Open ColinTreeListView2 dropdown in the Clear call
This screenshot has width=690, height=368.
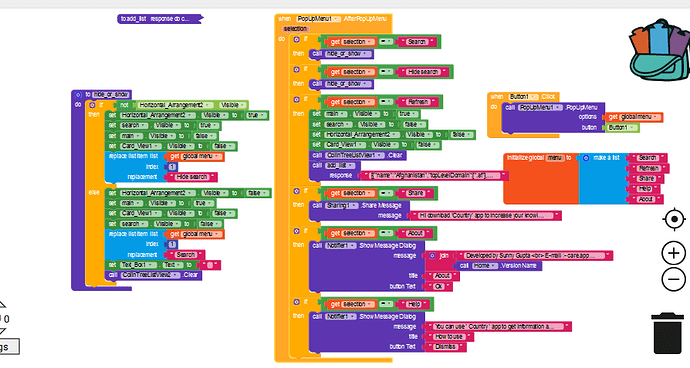tap(150, 275)
